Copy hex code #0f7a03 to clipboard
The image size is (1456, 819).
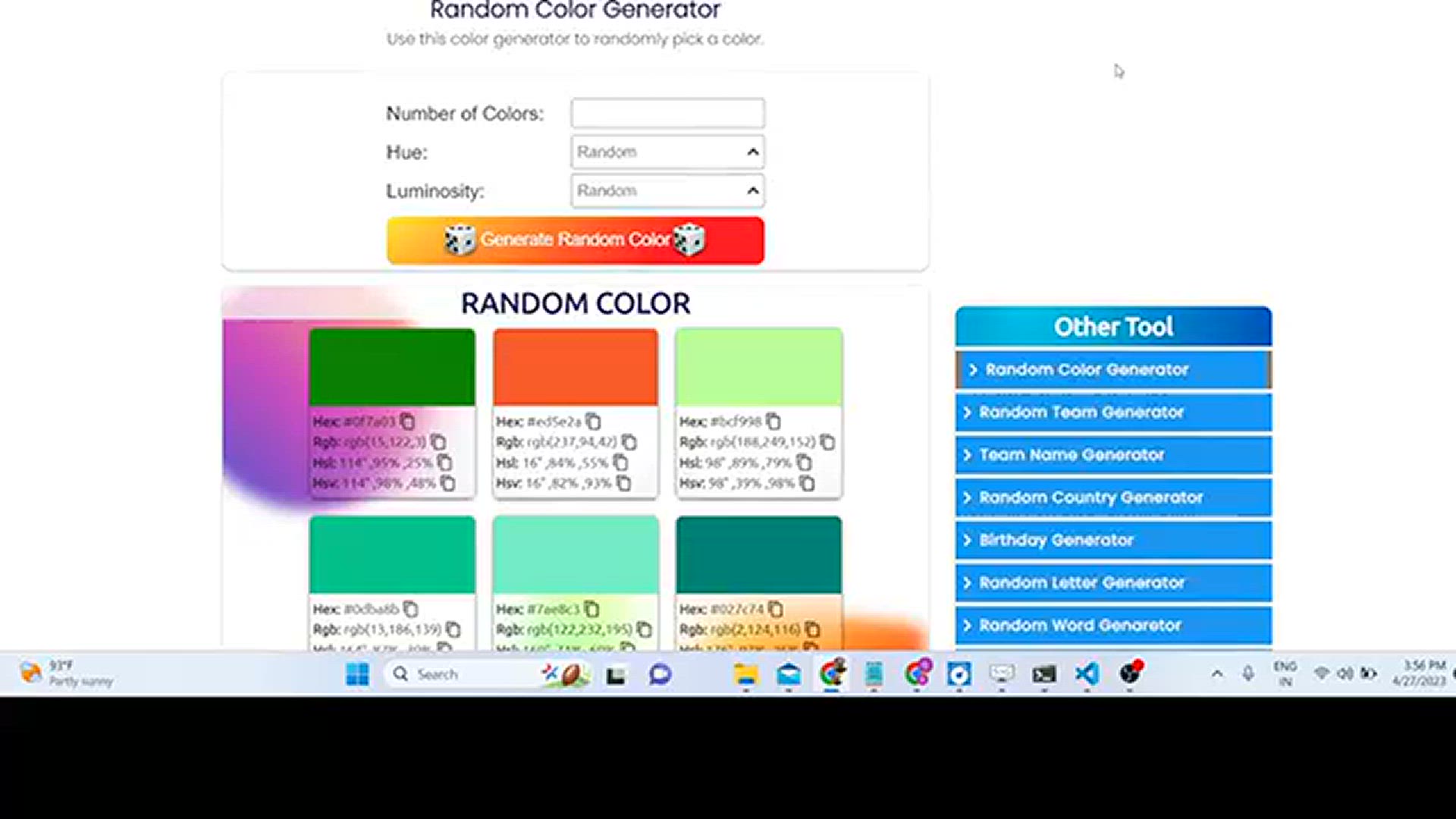pyautogui.click(x=407, y=420)
